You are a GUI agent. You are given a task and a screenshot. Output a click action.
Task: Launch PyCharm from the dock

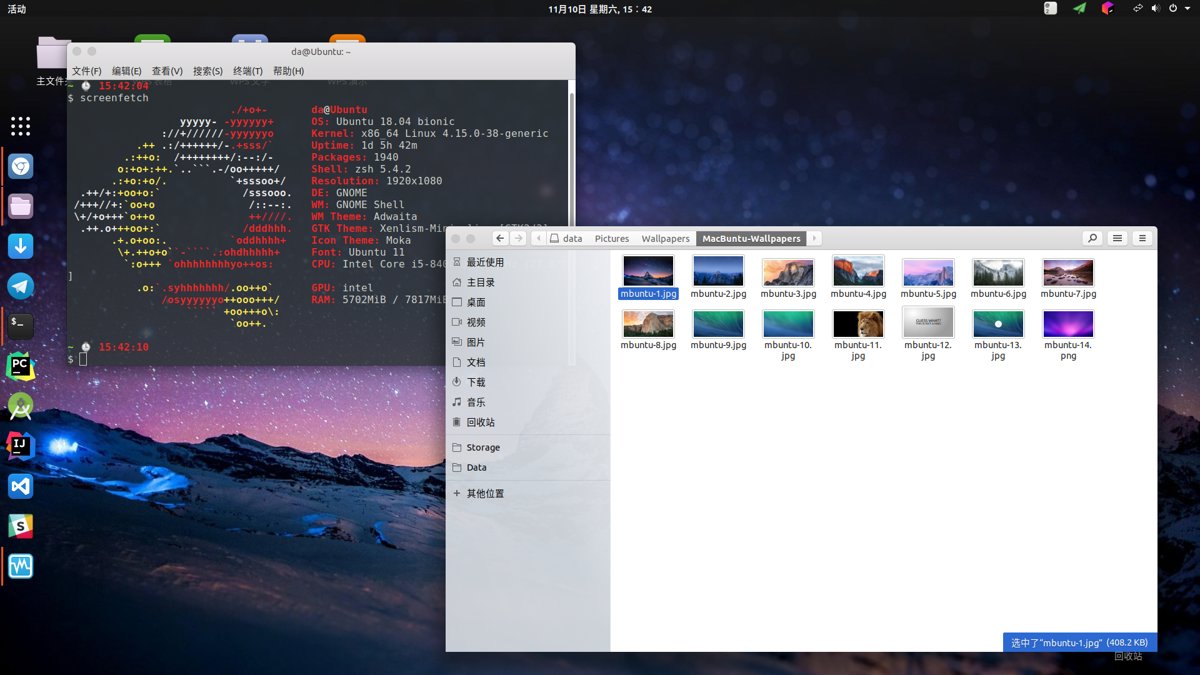tap(21, 365)
